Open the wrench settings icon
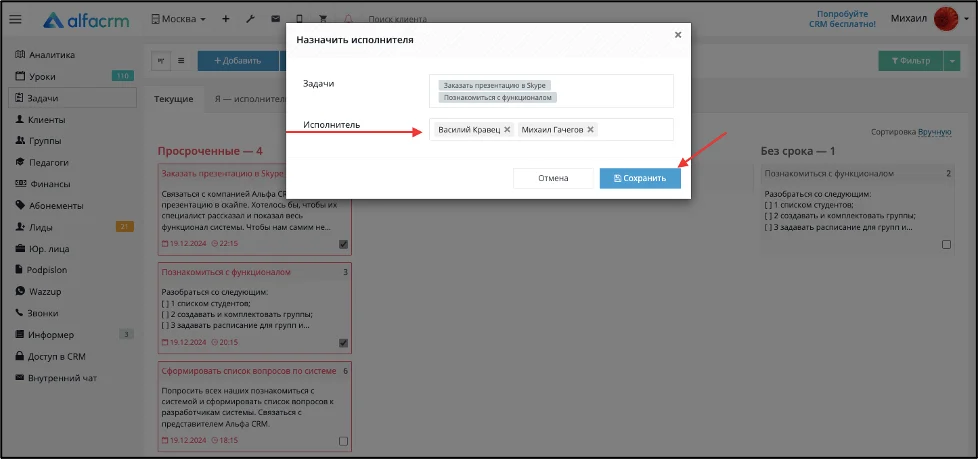The image size is (979, 460). [250, 19]
